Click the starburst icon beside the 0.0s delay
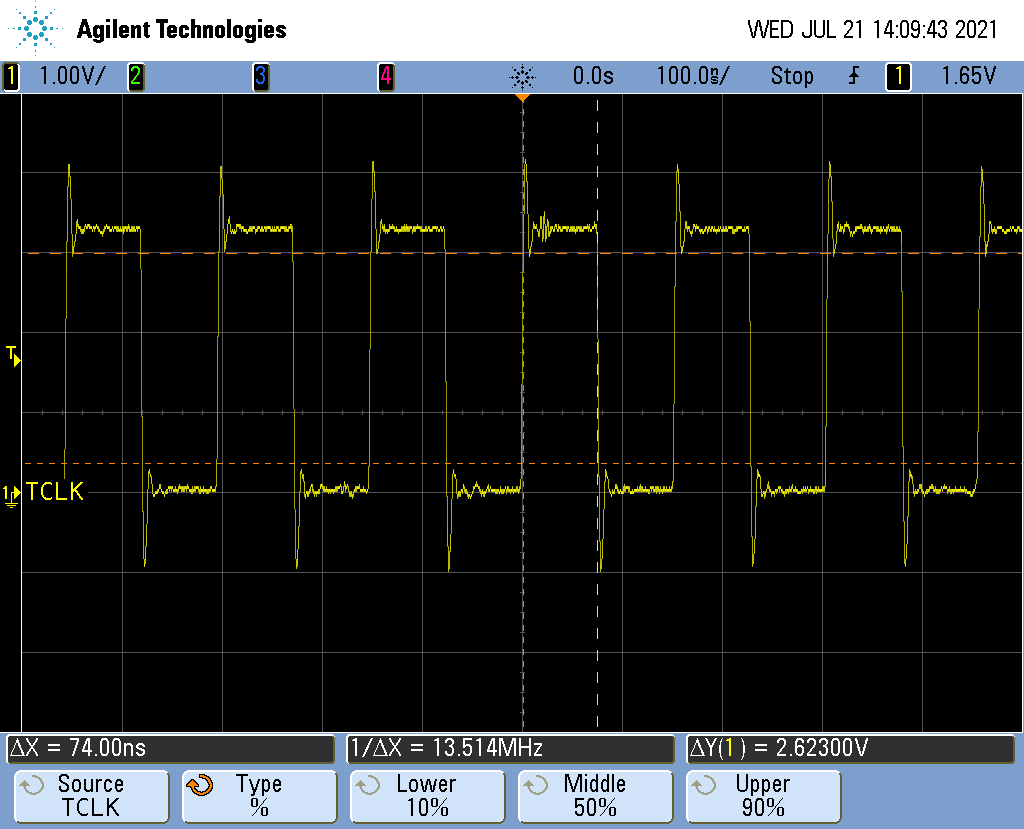Image resolution: width=1024 pixels, height=829 pixels. click(522, 76)
